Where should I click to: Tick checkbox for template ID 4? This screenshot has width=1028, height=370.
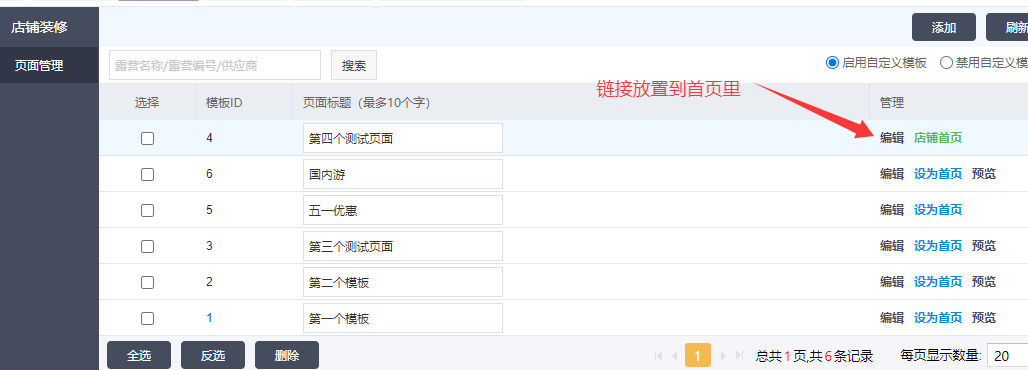click(148, 138)
